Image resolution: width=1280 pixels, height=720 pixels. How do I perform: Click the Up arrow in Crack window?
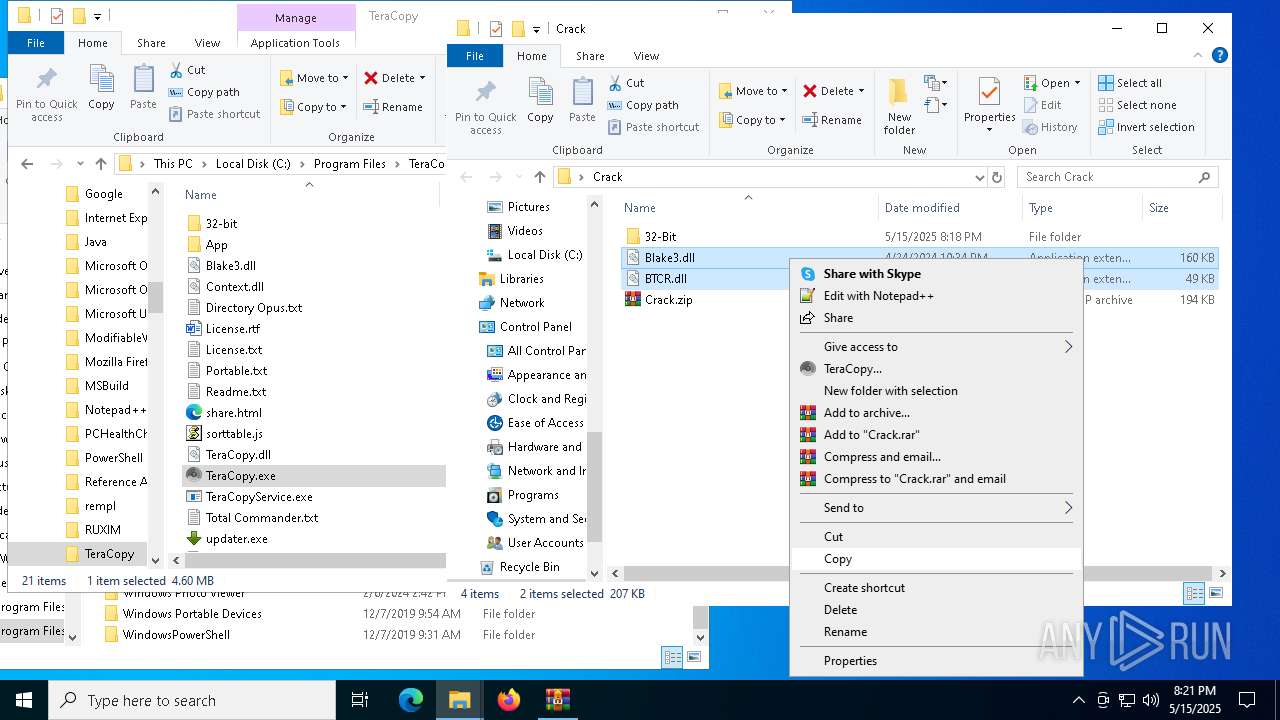tap(540, 177)
